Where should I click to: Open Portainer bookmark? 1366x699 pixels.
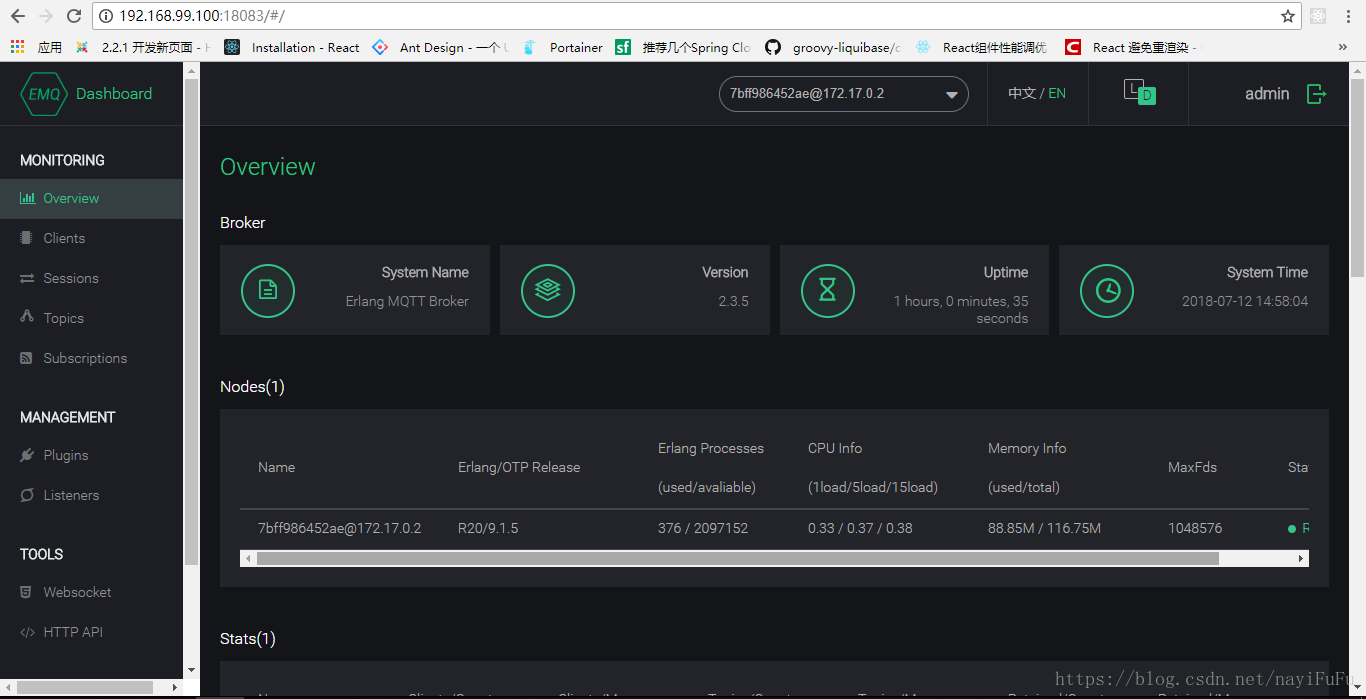[x=563, y=47]
